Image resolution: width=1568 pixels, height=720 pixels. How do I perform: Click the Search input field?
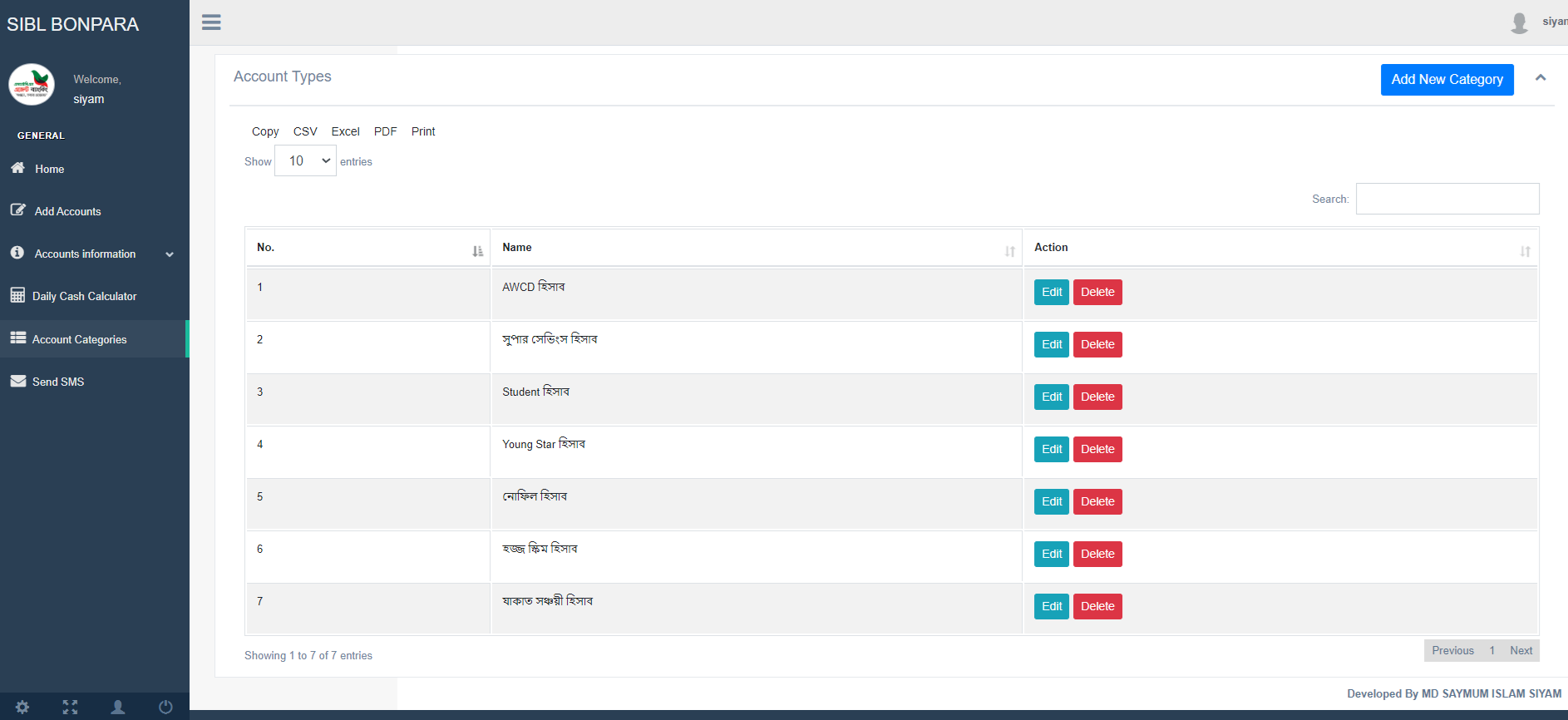click(1447, 199)
